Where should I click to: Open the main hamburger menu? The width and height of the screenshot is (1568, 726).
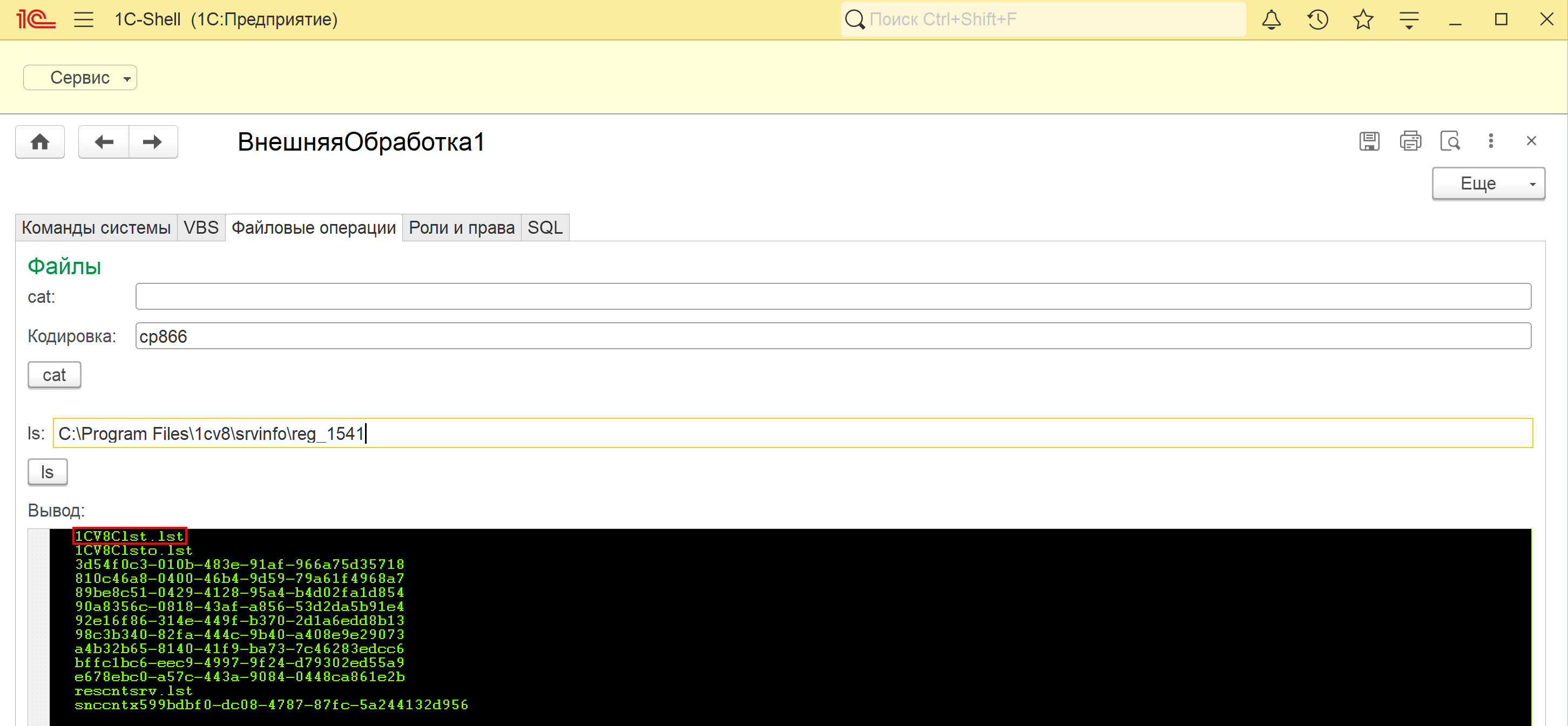pyautogui.click(x=83, y=19)
